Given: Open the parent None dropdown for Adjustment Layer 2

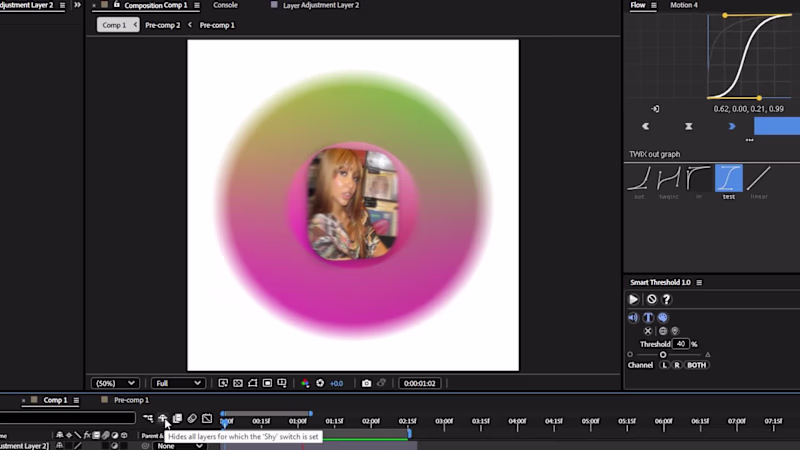Looking at the screenshot, I should point(179,446).
